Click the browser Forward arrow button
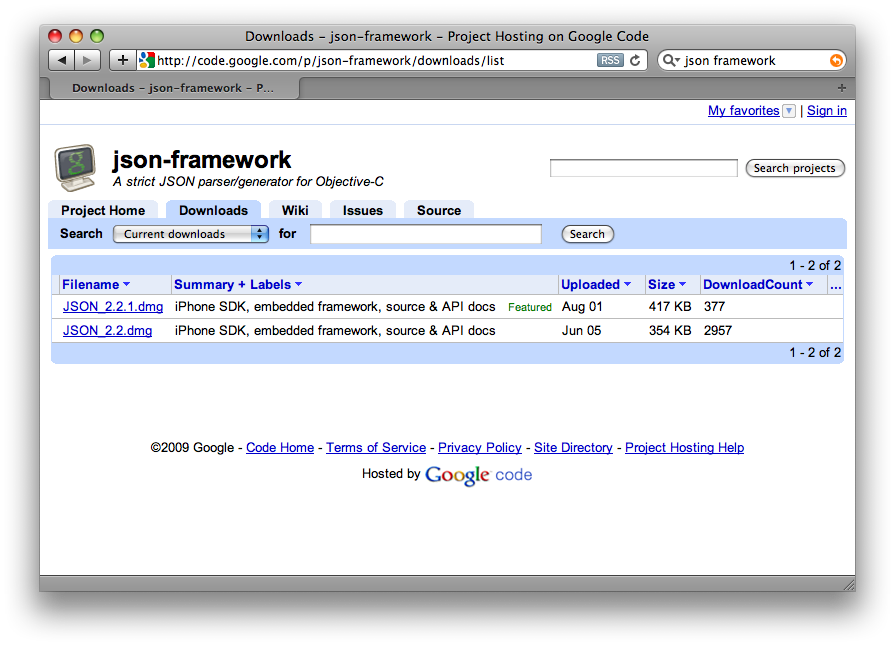The height and width of the screenshot is (646, 895). pyautogui.click(x=88, y=60)
